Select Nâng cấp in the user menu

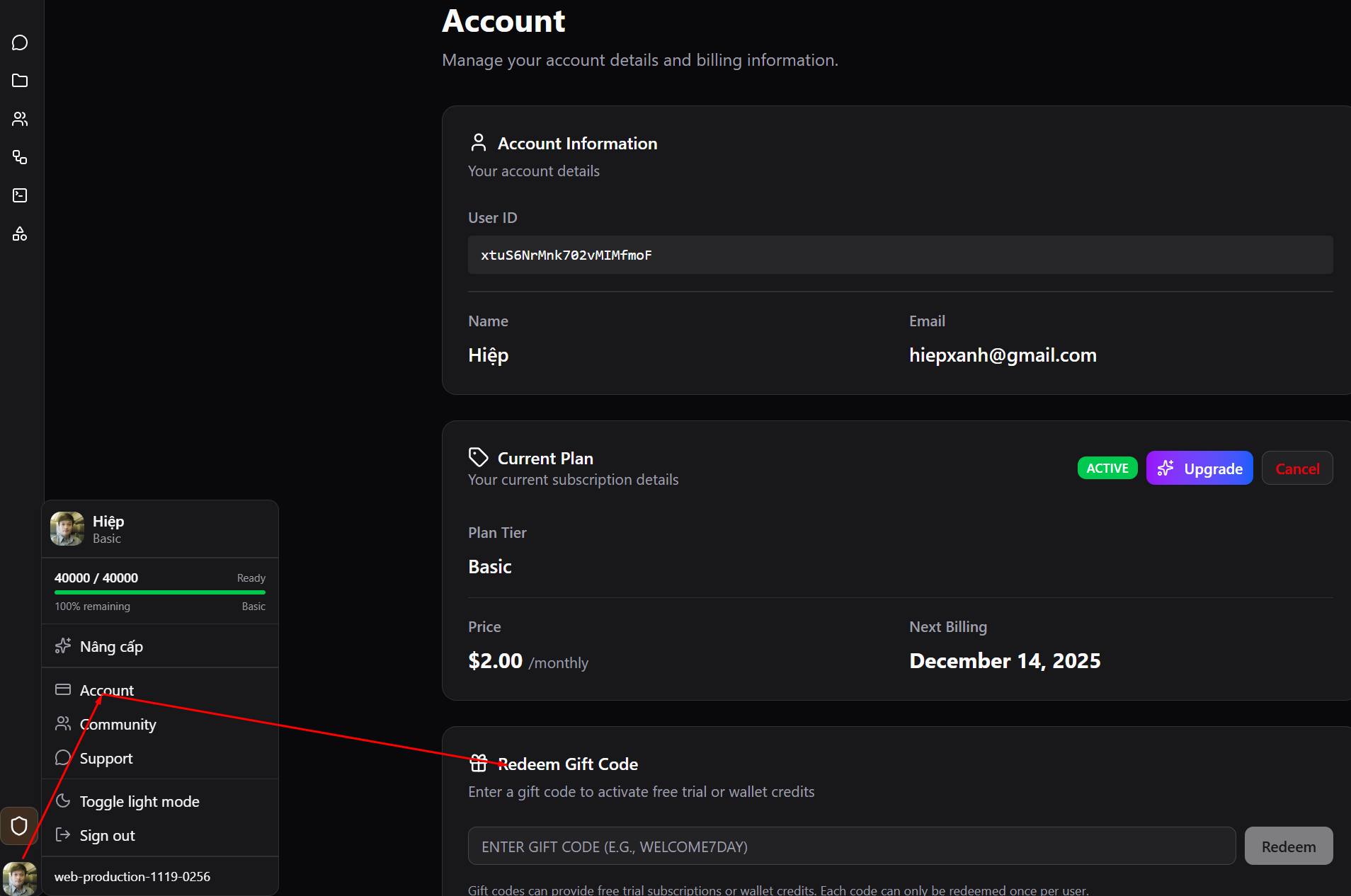tap(160, 646)
